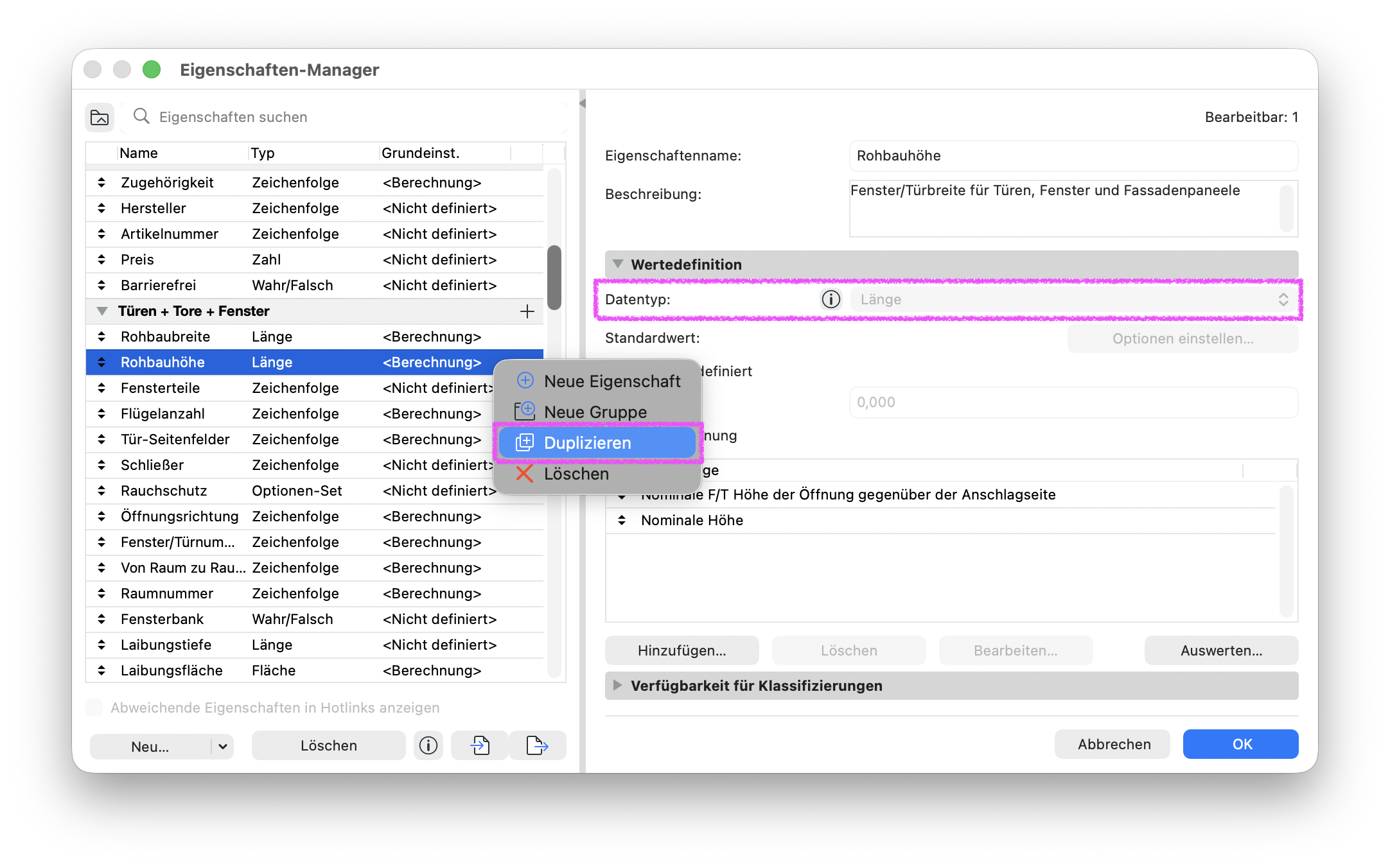The image size is (1390, 868).
Task: Click the export properties icon button
Action: pos(538,745)
